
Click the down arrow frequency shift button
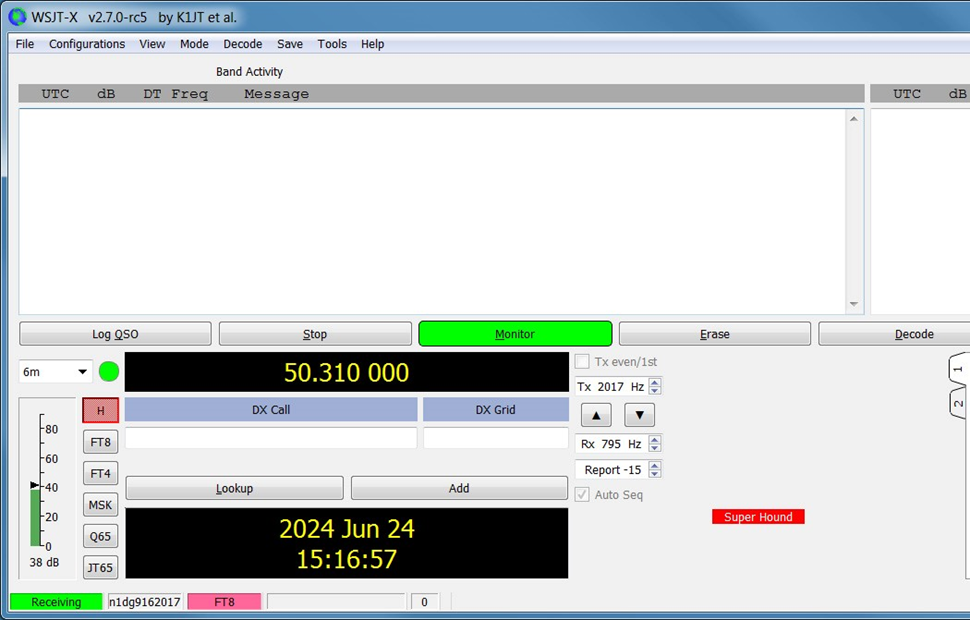pyautogui.click(x=640, y=415)
